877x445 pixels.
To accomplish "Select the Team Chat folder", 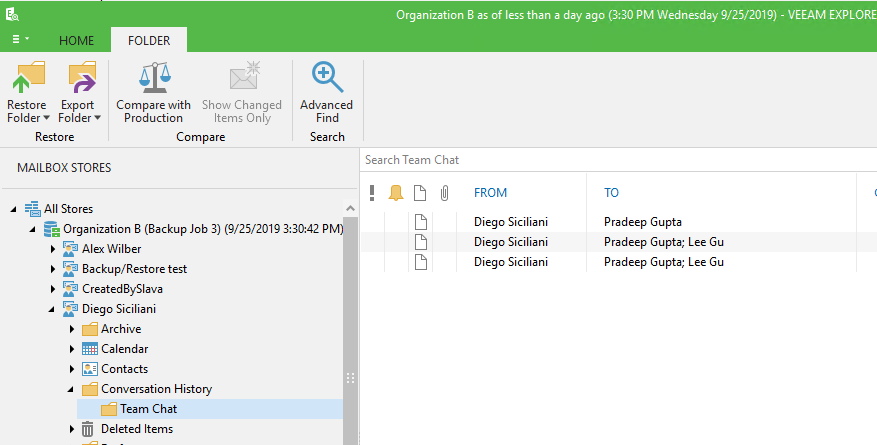I will [x=149, y=409].
